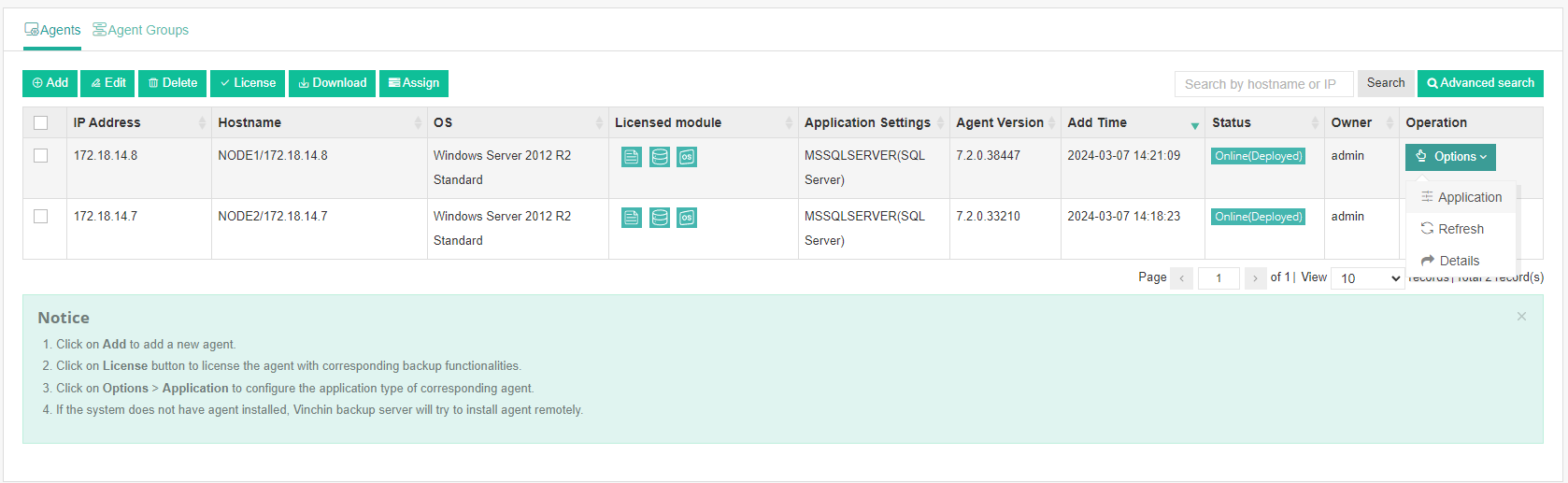Sort by Hostname column arrows
Image resolution: width=1568 pixels, height=483 pixels.
tap(418, 123)
